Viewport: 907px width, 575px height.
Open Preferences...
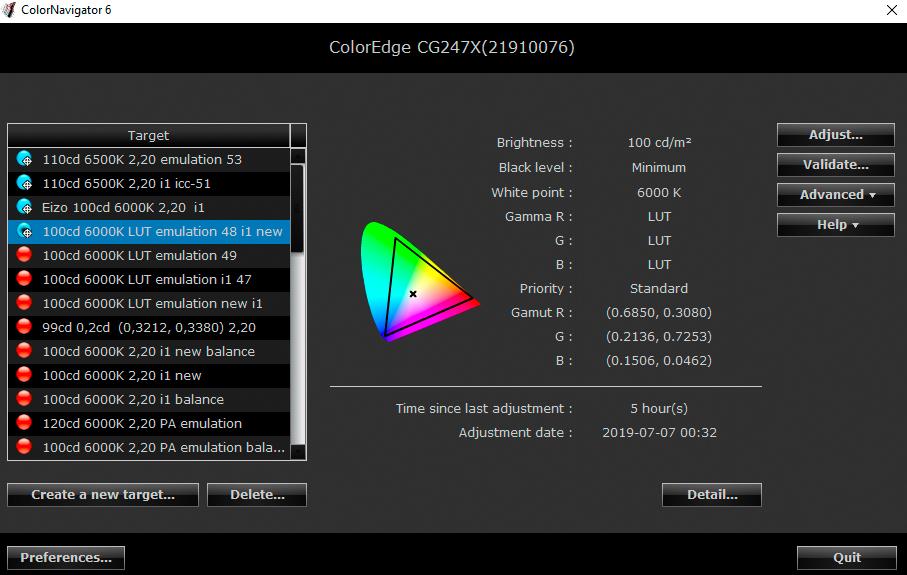click(66, 558)
